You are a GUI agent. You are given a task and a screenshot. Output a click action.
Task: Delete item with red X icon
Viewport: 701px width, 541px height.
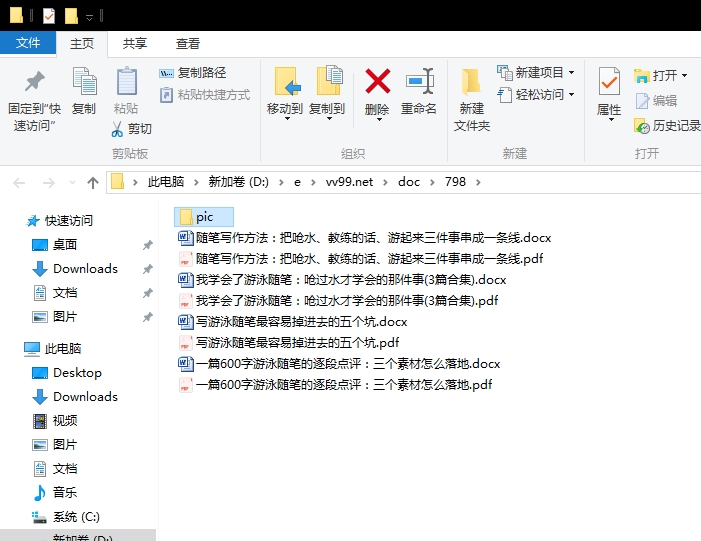[x=377, y=94]
